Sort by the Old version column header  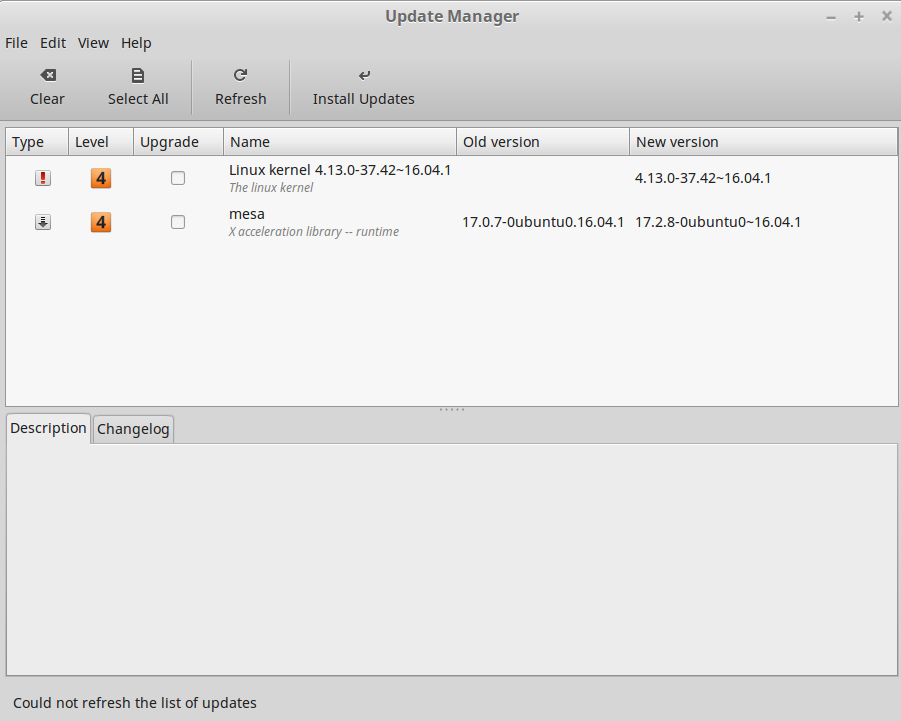(543, 142)
